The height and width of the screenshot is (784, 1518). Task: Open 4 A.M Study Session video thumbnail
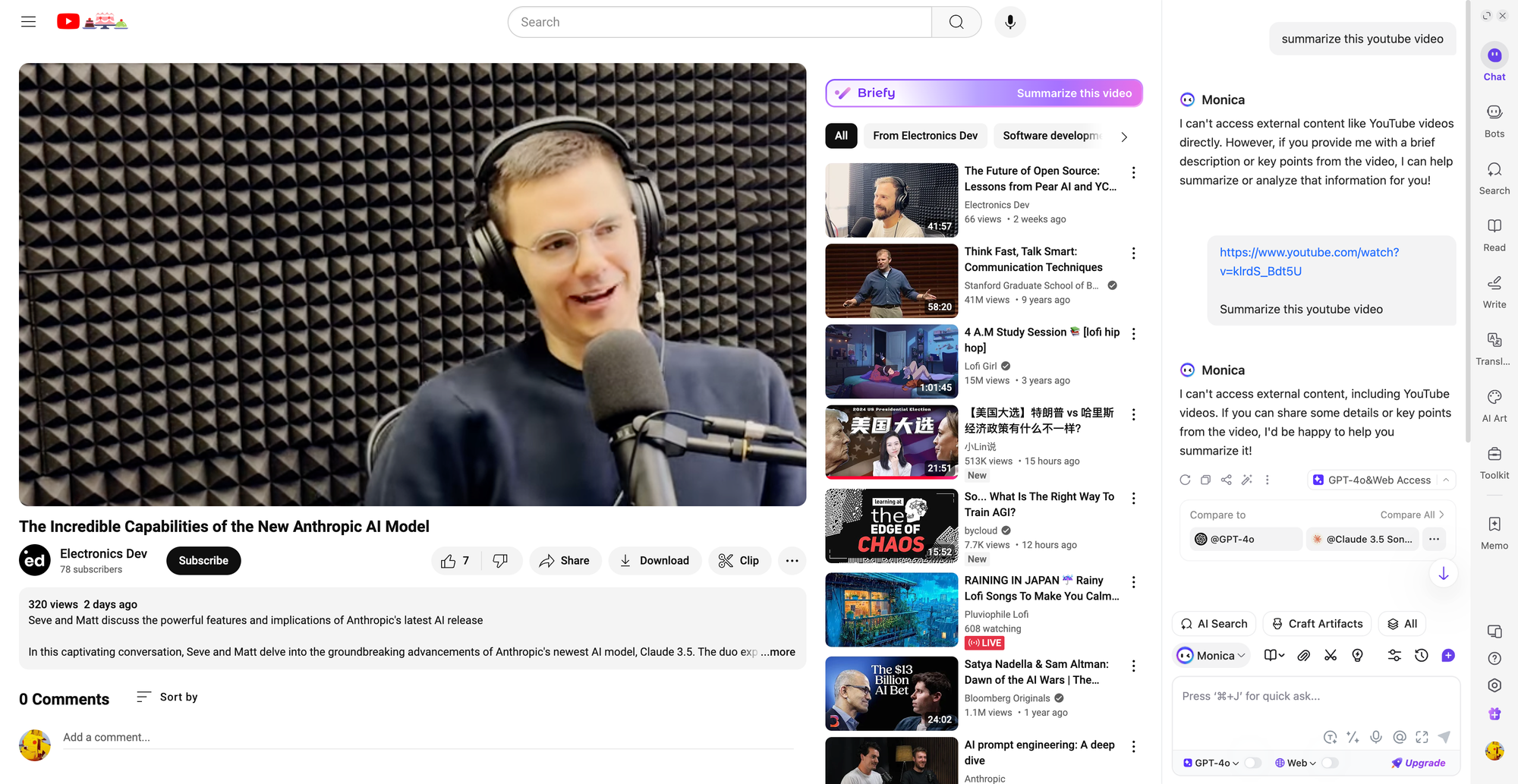(892, 361)
